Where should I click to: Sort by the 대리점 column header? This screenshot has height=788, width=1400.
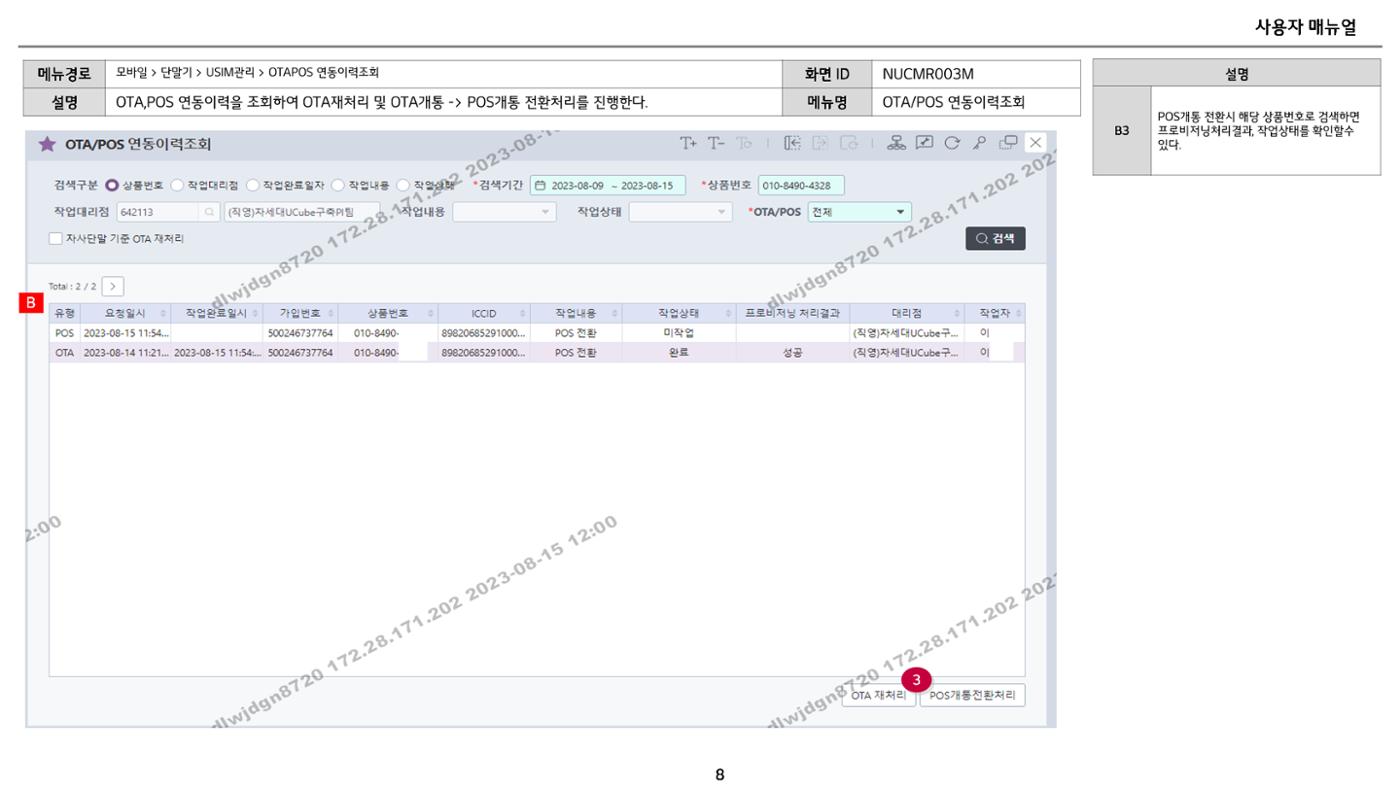tap(909, 313)
